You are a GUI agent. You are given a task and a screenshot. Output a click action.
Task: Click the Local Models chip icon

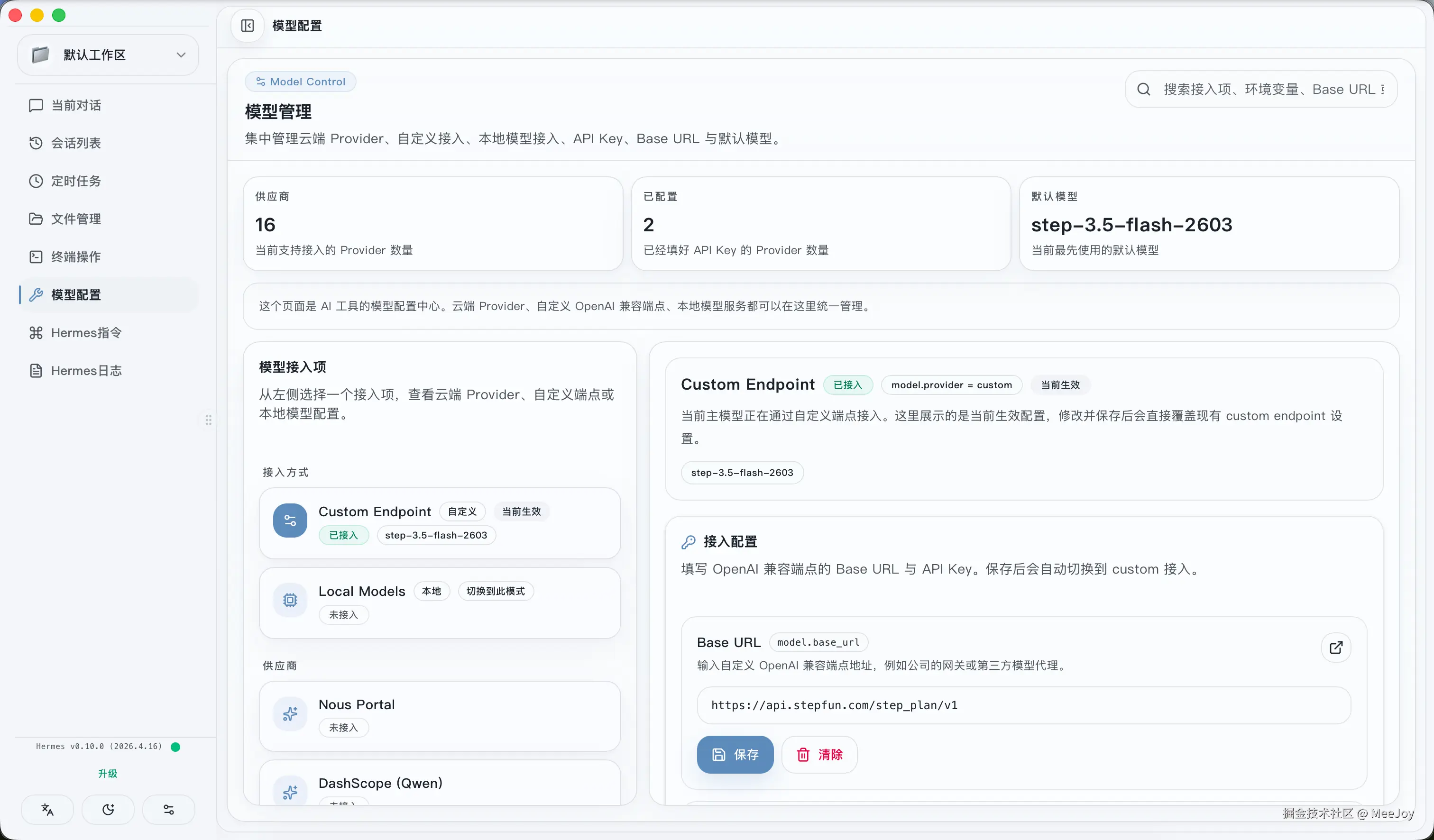pyautogui.click(x=290, y=600)
